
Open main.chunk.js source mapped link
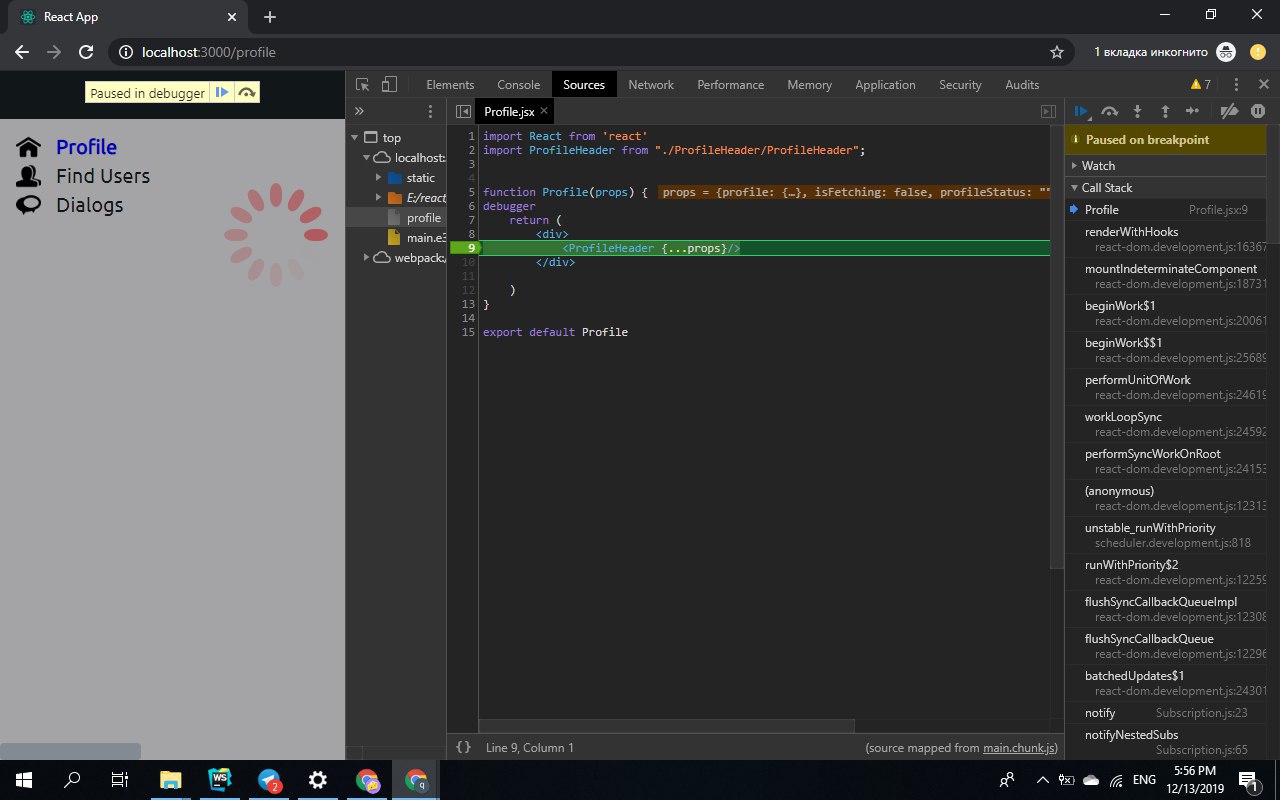coord(1019,748)
